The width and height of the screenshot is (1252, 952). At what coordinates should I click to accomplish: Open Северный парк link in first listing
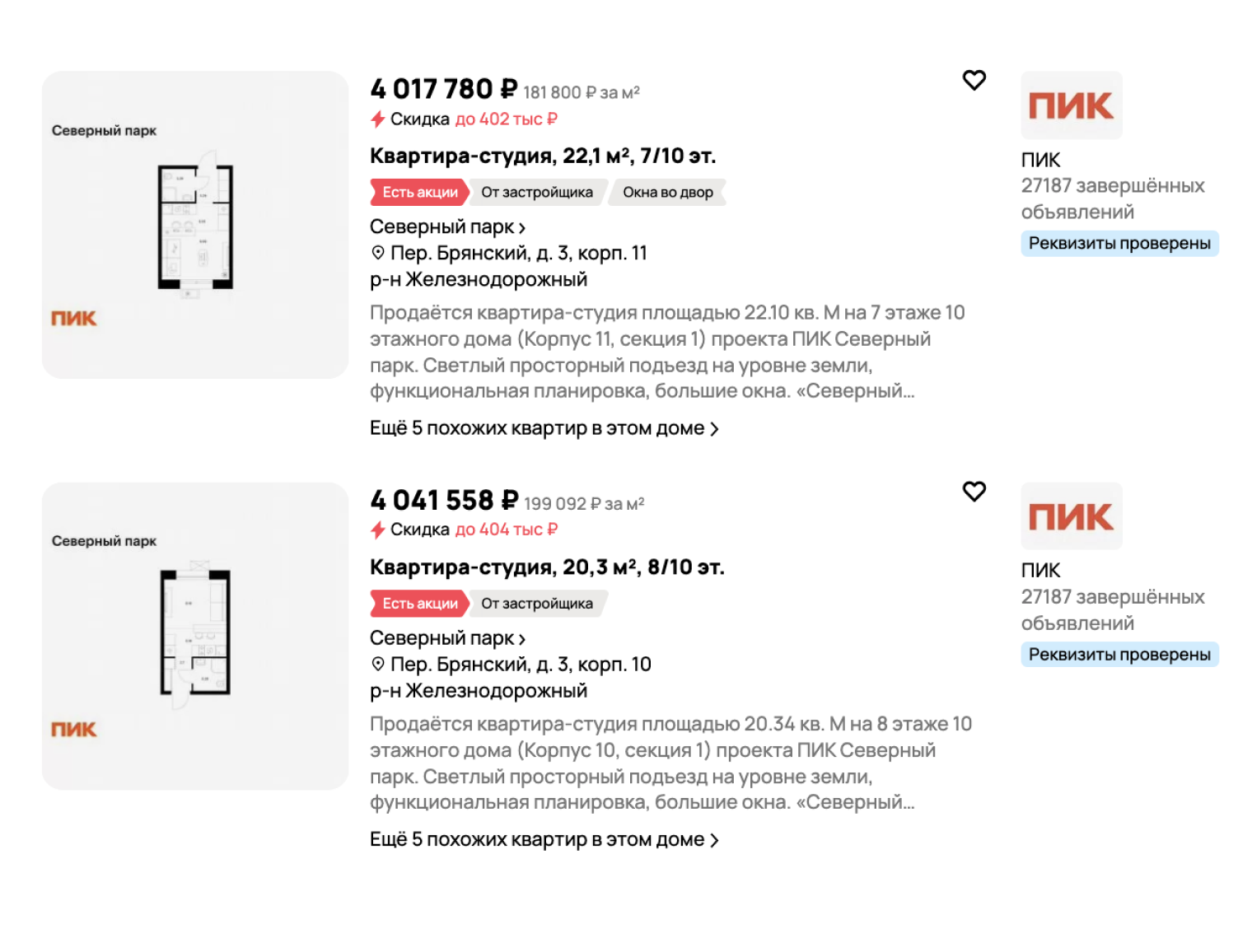tap(447, 226)
